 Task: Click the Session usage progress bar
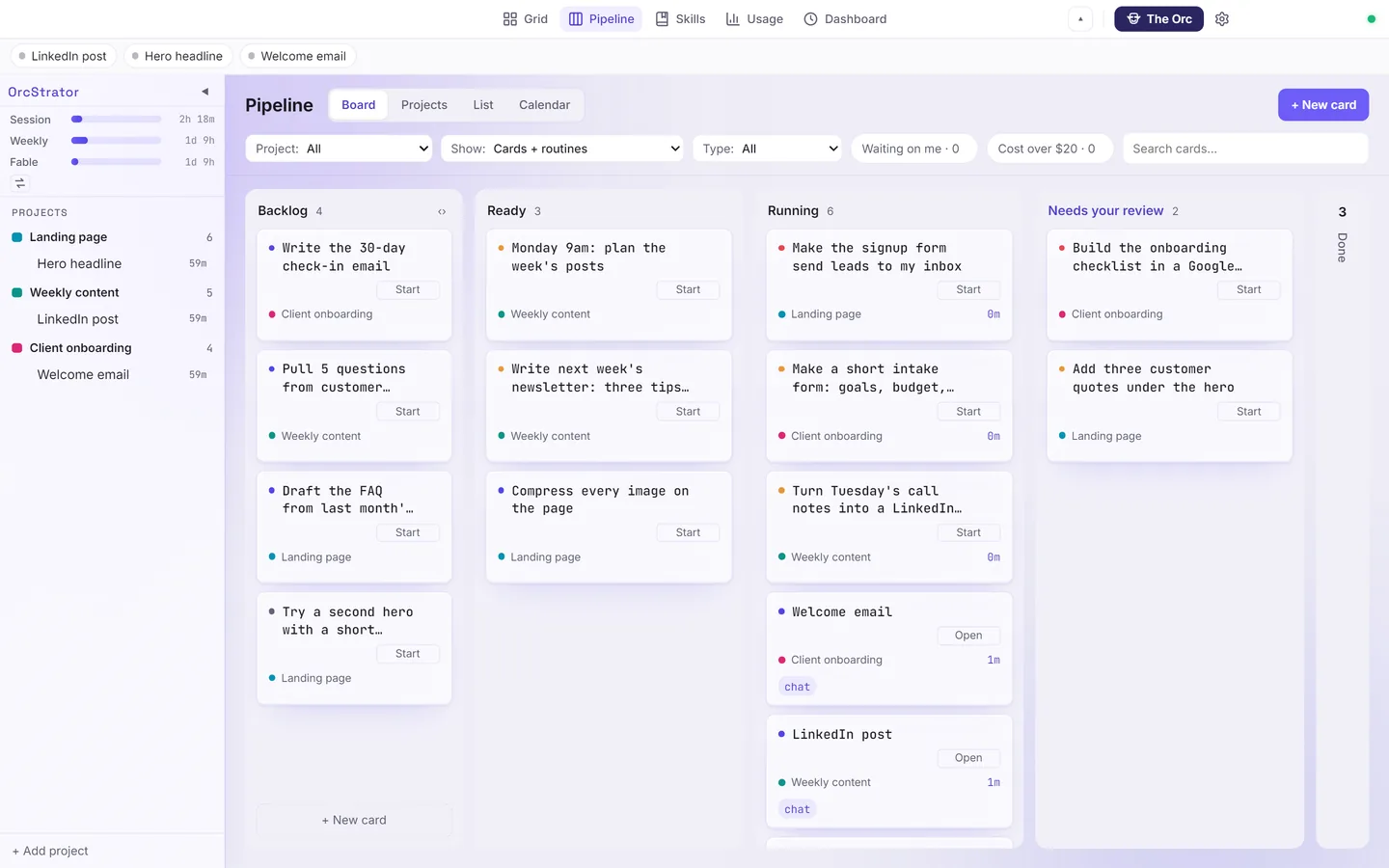pos(117,120)
